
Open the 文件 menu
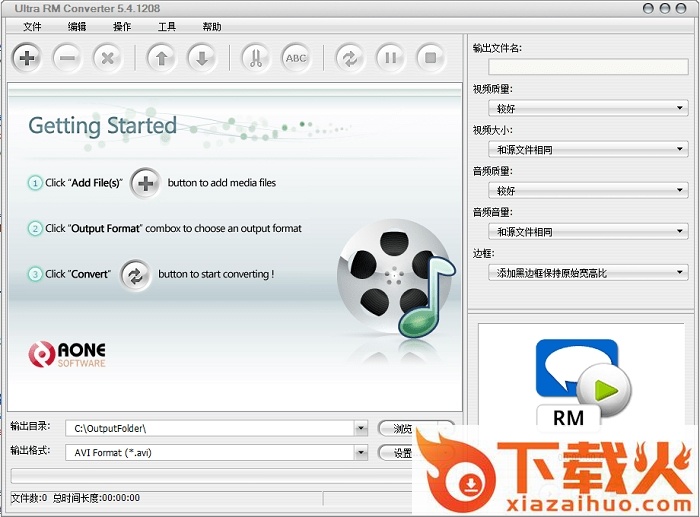click(32, 27)
